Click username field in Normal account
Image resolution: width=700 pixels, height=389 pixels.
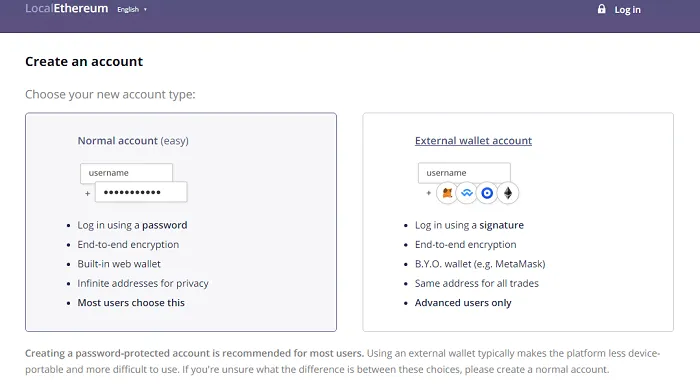[x=126, y=173]
